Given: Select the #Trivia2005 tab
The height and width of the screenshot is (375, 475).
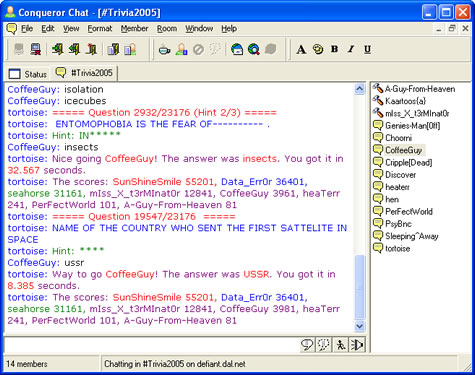Looking at the screenshot, I should coord(84,73).
